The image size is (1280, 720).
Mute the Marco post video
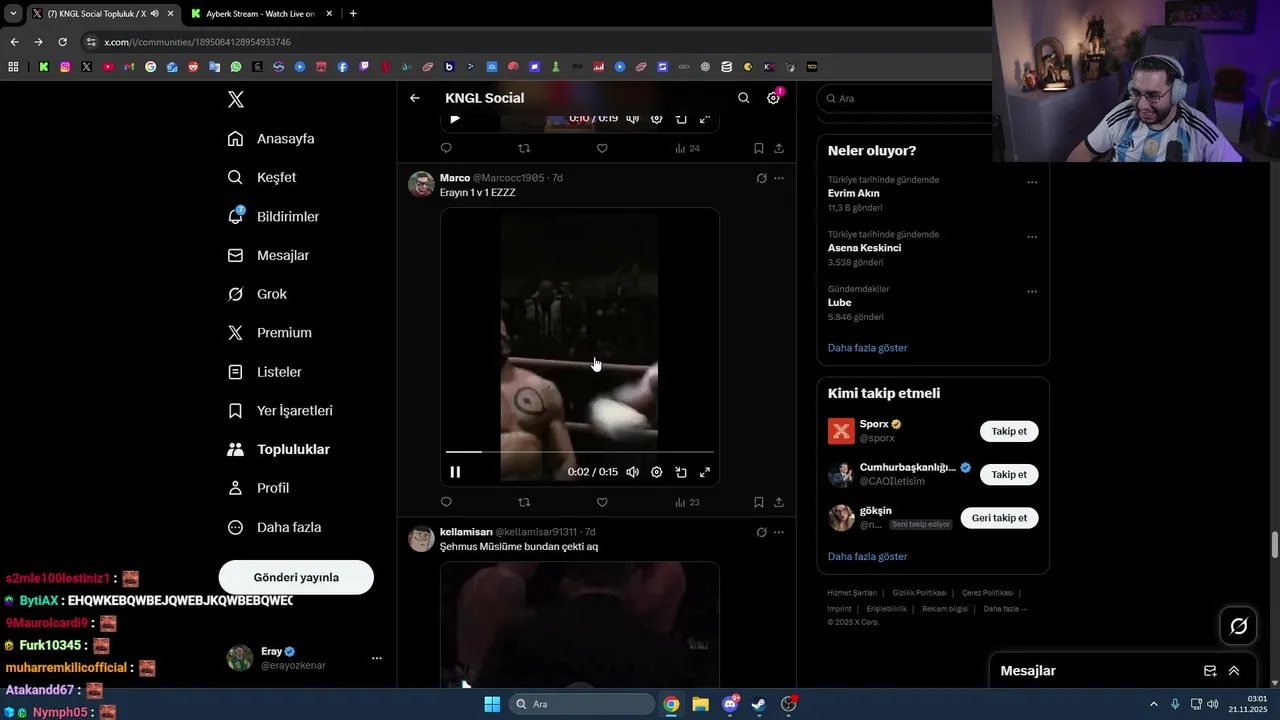(632, 472)
